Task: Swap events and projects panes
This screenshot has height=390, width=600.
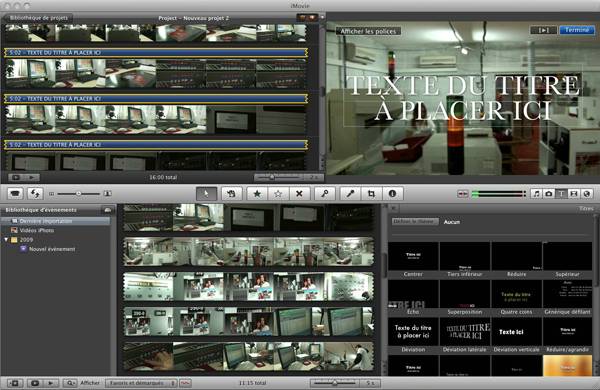Action: [x=35, y=194]
